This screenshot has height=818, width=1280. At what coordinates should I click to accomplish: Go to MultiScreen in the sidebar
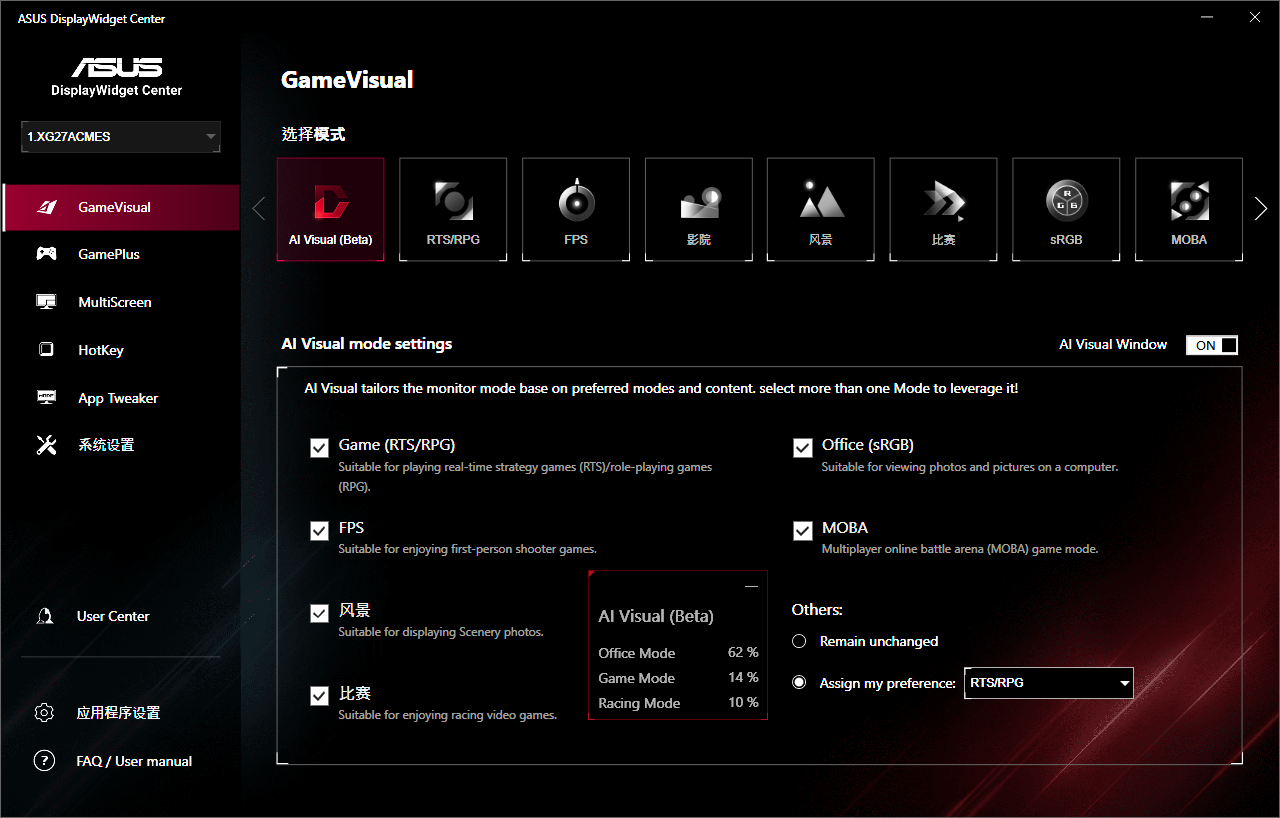point(121,302)
